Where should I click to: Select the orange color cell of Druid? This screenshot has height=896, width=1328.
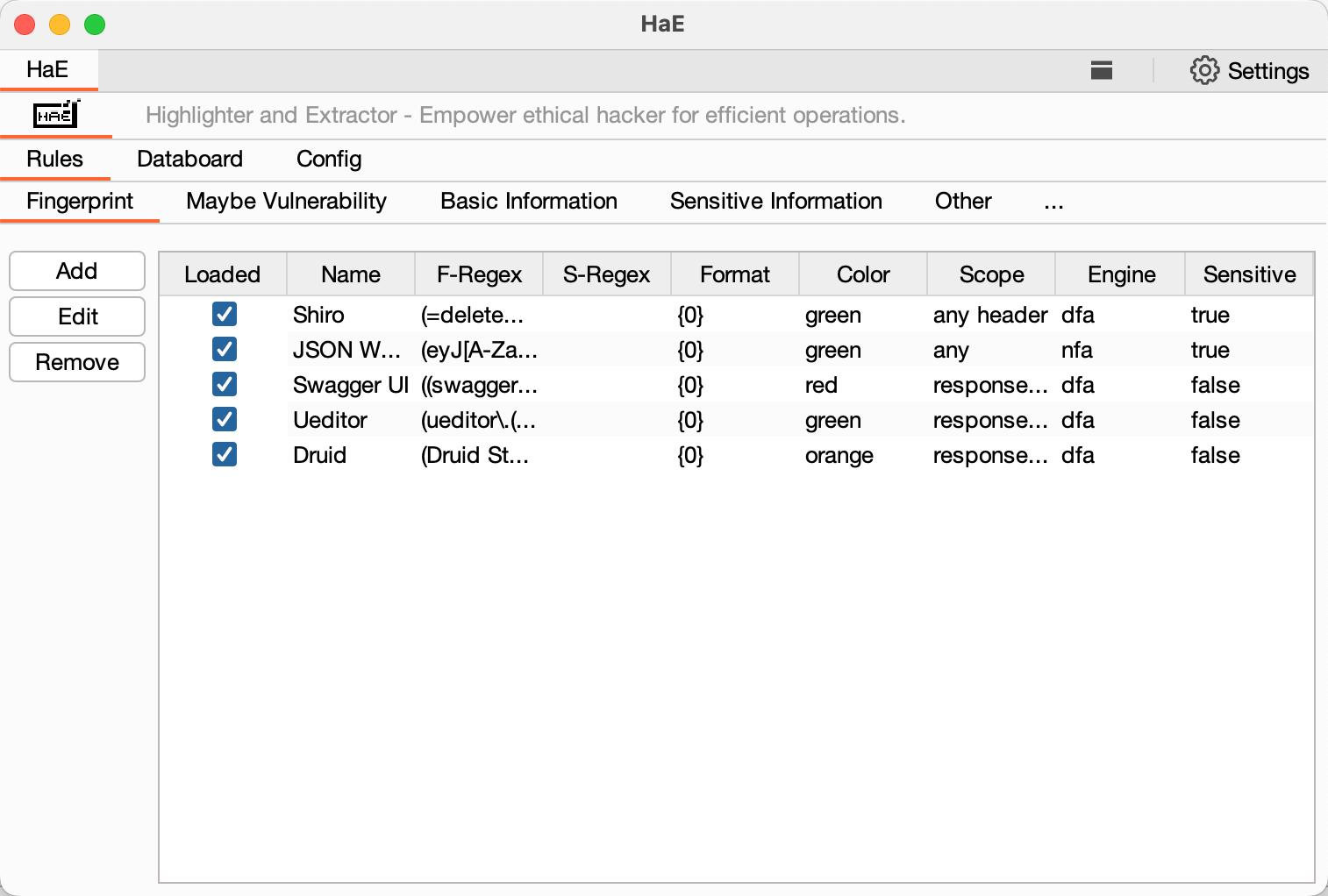point(839,456)
